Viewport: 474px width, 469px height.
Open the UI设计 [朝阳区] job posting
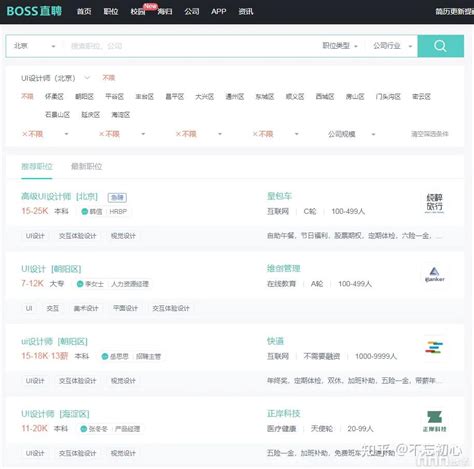click(51, 269)
